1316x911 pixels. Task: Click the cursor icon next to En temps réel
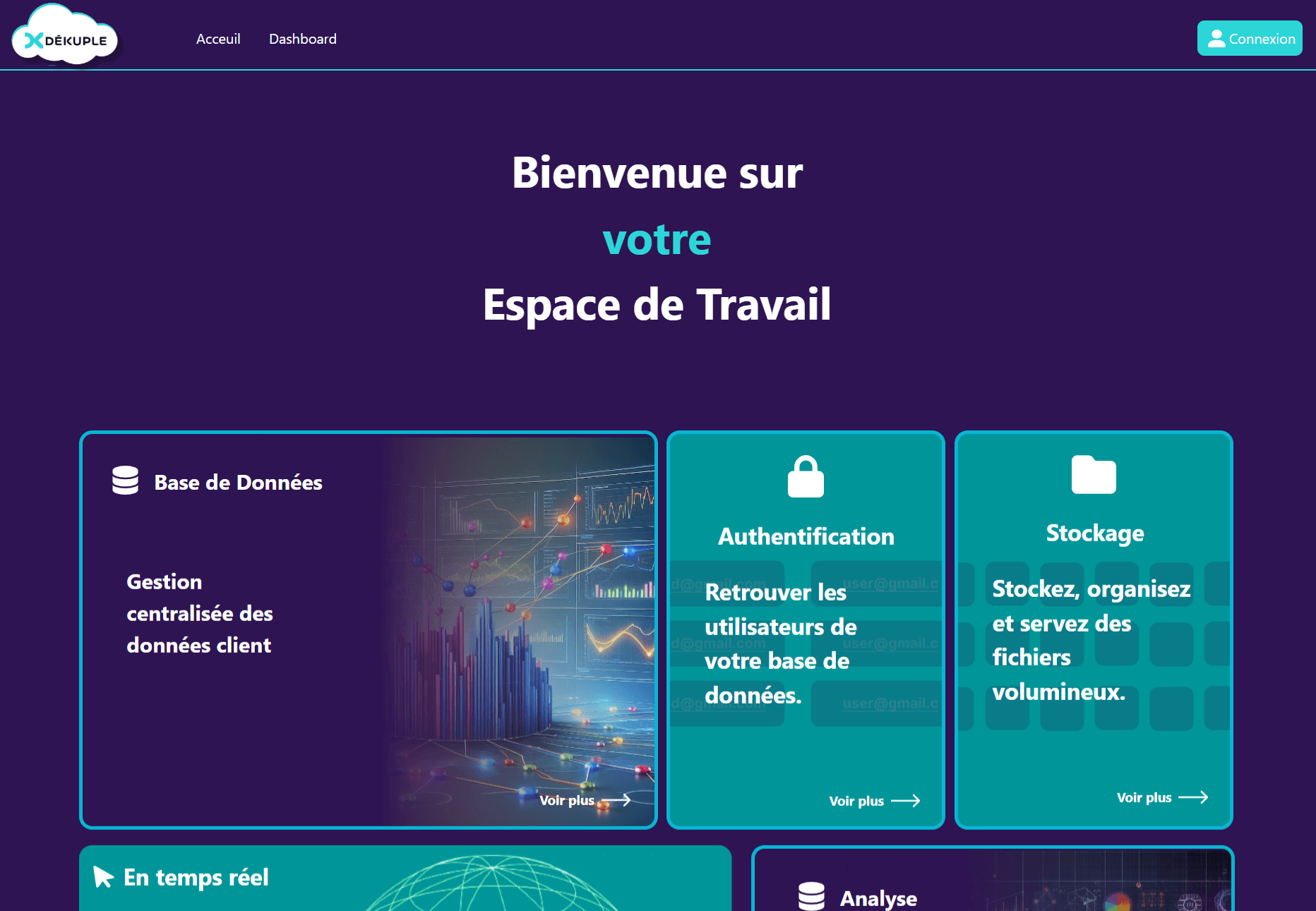[102, 877]
